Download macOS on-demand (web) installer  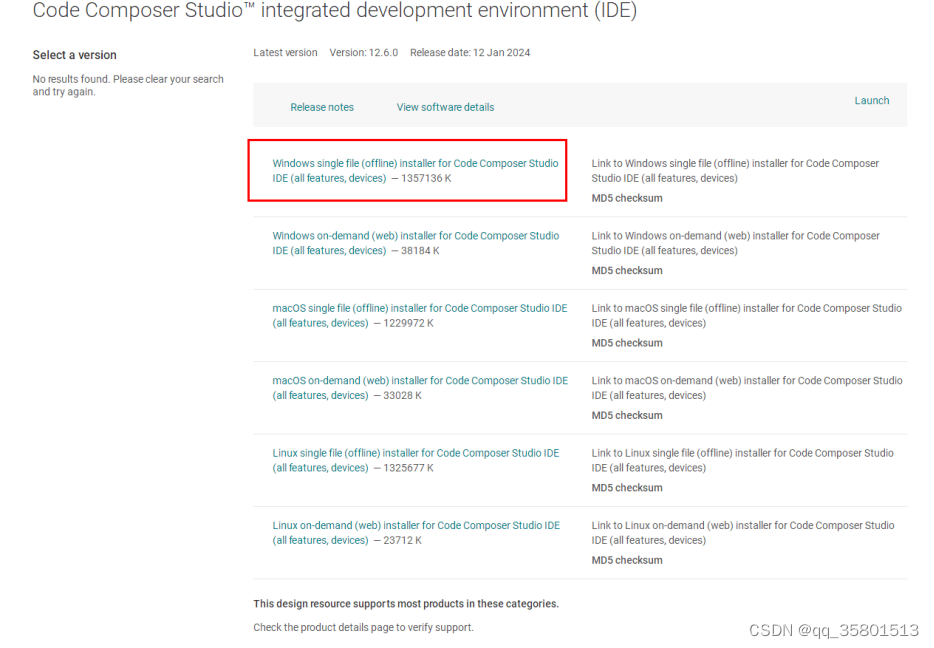point(420,388)
